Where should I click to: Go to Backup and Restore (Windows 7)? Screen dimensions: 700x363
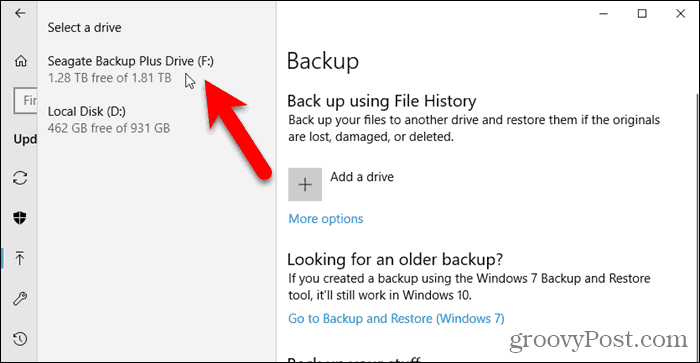coord(396,318)
